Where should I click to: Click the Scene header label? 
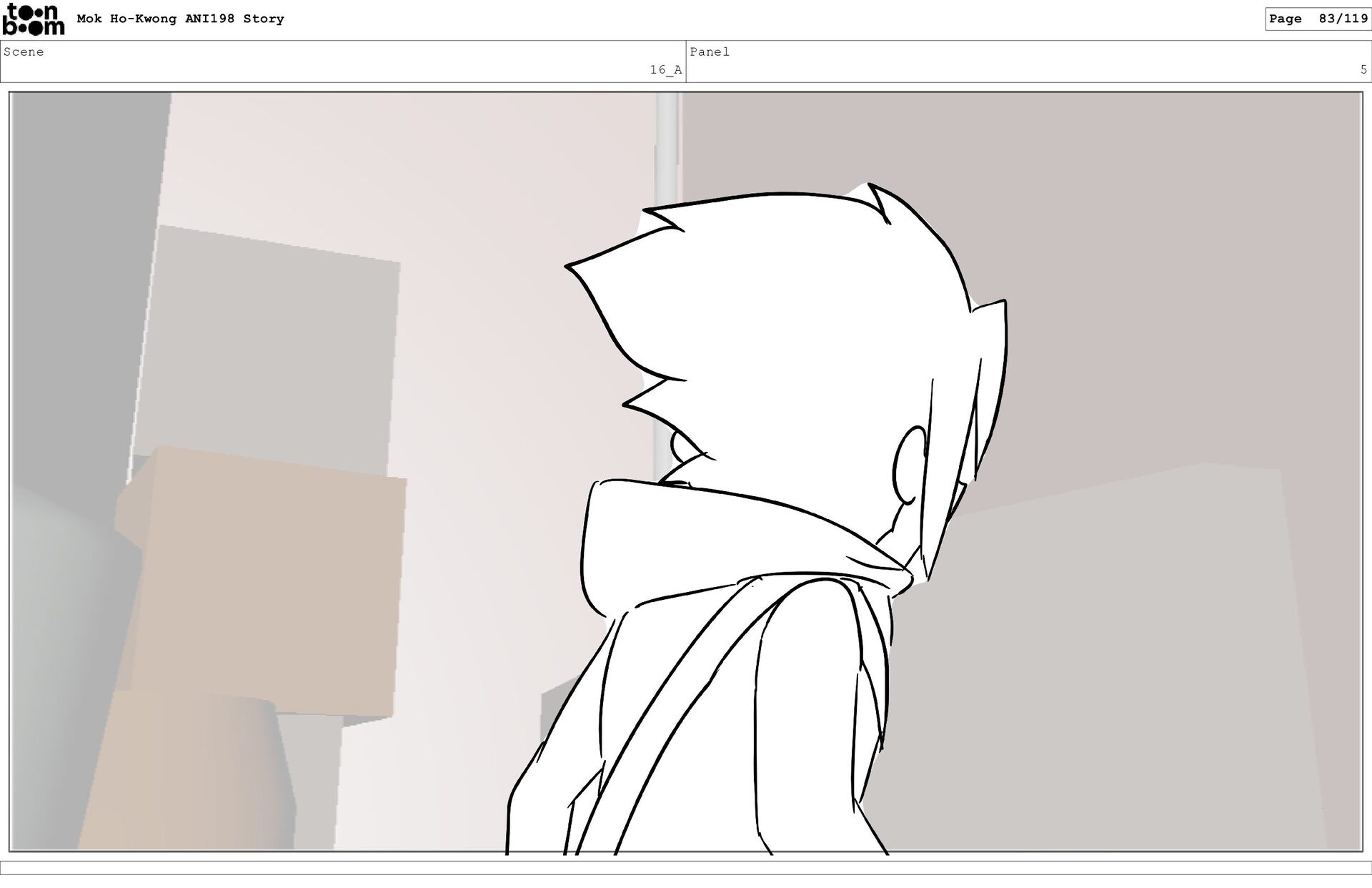click(x=24, y=51)
